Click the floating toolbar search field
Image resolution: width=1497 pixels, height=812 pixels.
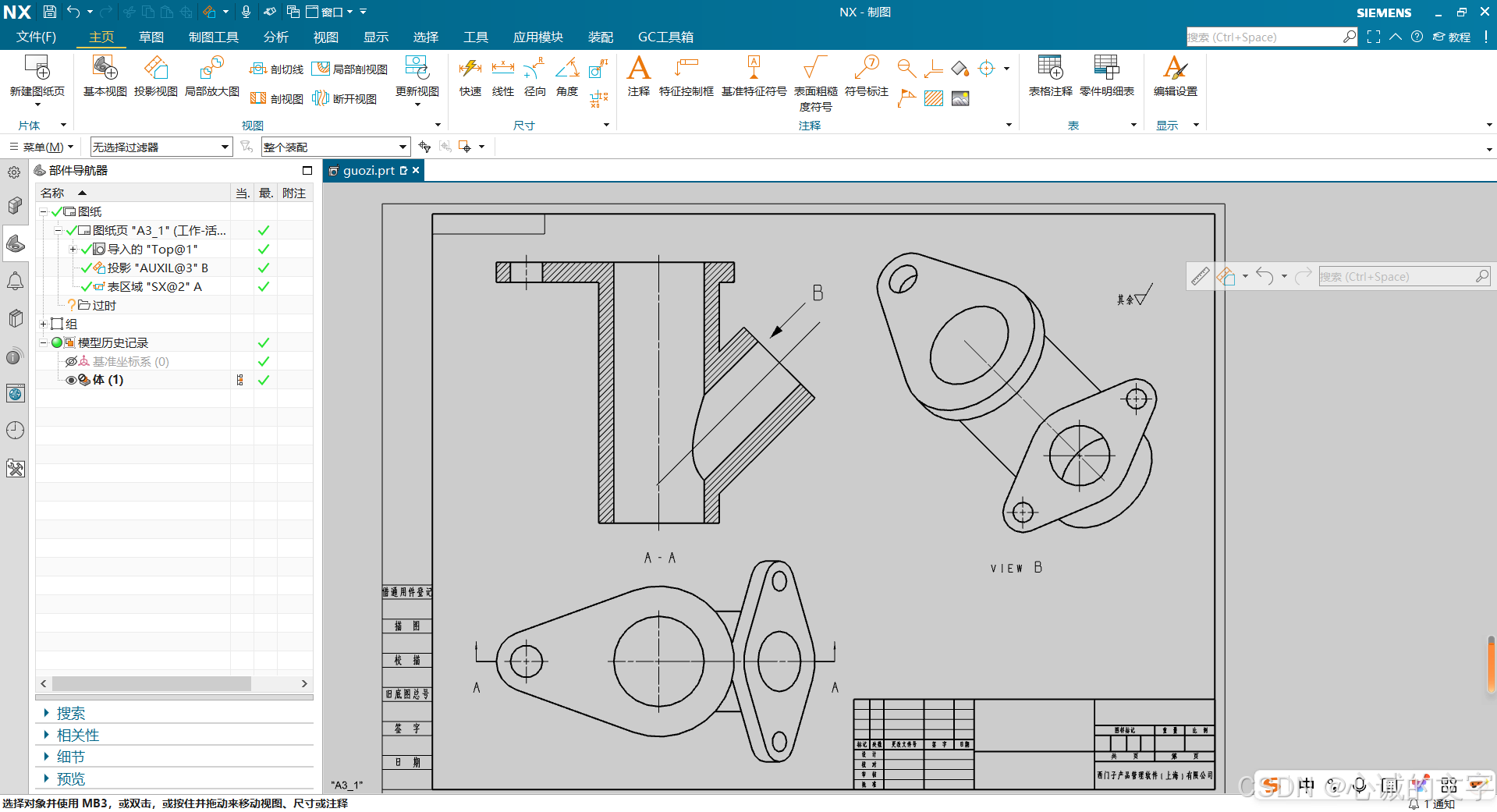(1404, 276)
